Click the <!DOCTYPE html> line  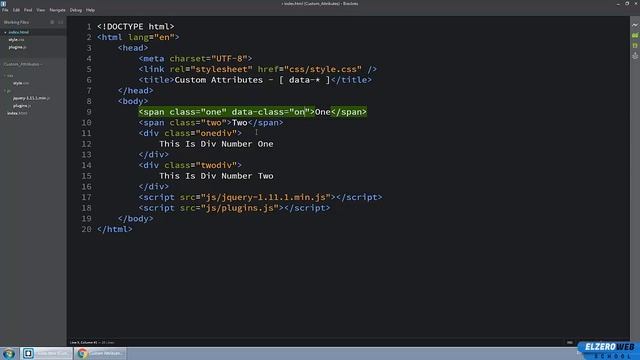136,27
